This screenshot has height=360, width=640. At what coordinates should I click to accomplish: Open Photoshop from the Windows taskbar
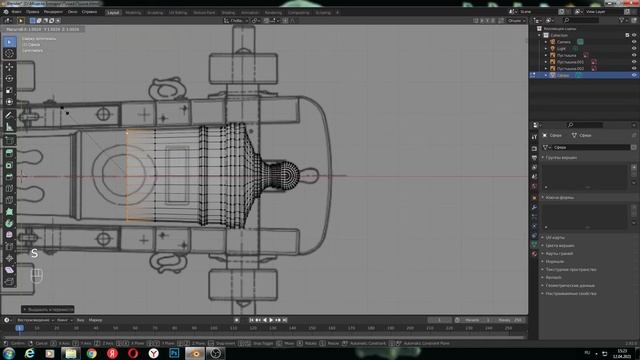click(x=174, y=353)
